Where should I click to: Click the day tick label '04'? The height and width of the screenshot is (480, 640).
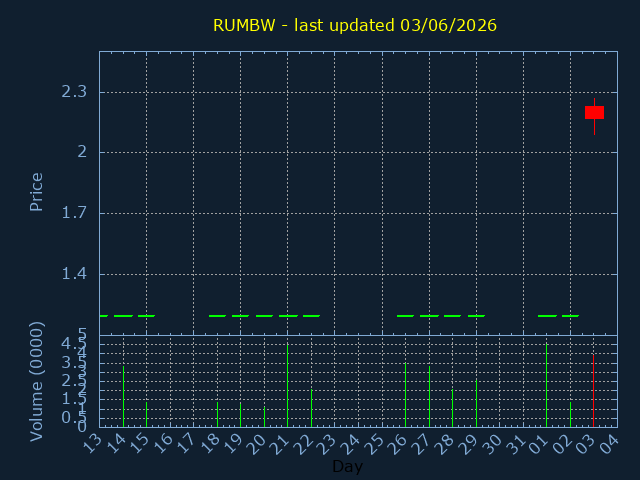coord(610,443)
